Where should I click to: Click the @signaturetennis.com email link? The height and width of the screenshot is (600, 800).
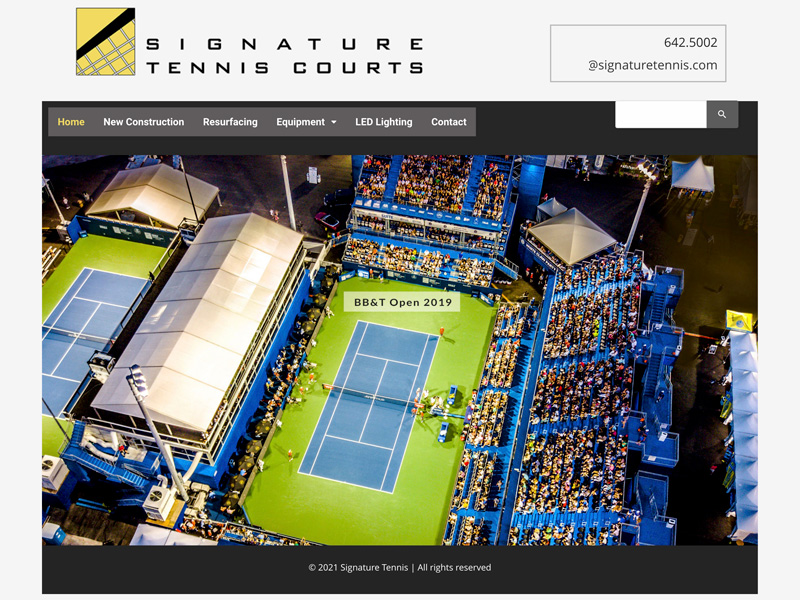(653, 65)
